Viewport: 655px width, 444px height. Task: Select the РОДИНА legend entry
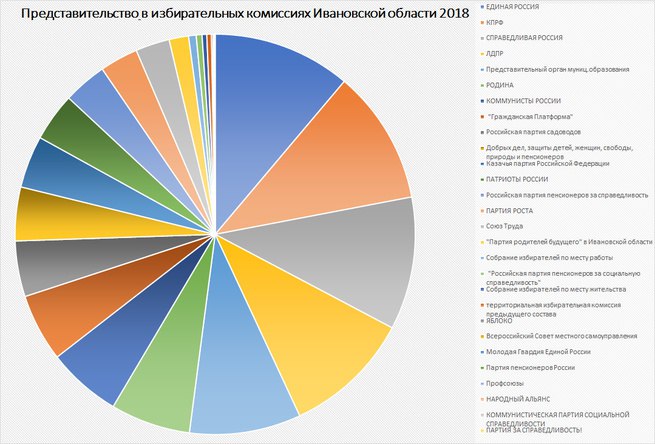point(498,85)
